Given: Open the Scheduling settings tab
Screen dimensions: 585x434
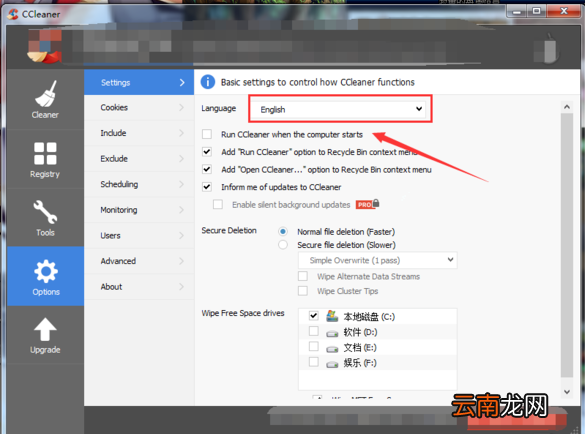Looking at the screenshot, I should [139, 184].
